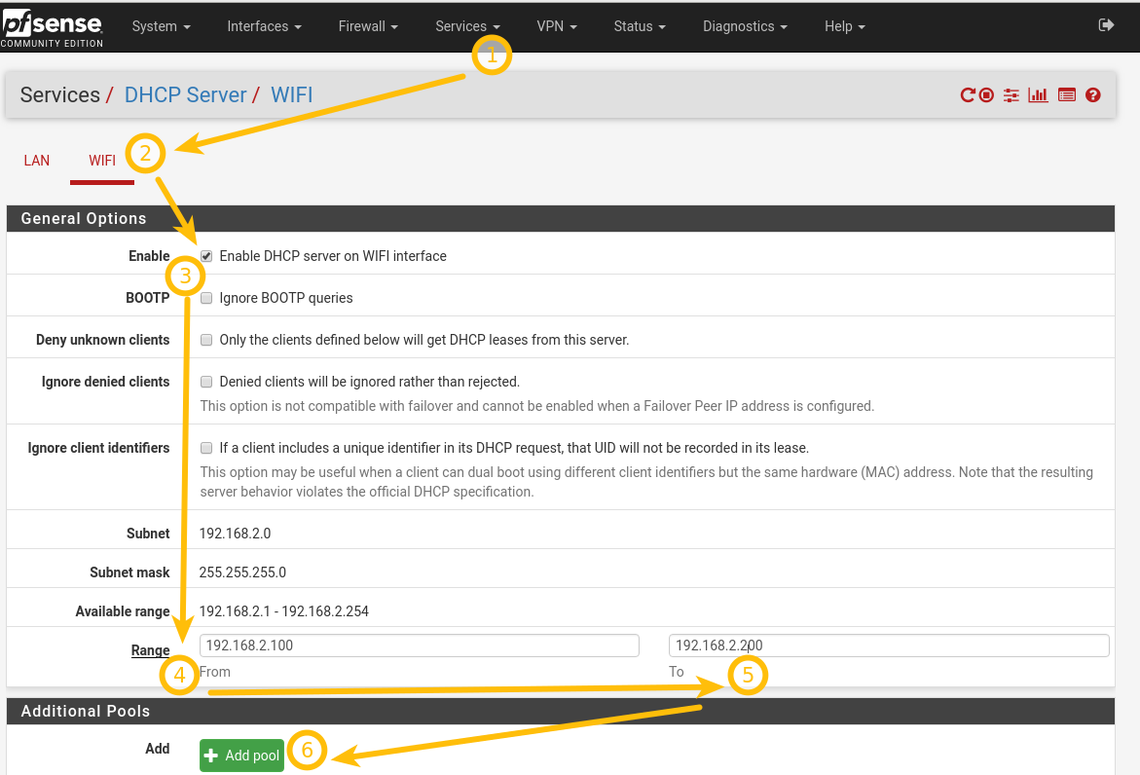Expand the Firewall menu
Image resolution: width=1140 pixels, height=775 pixels.
tap(367, 26)
